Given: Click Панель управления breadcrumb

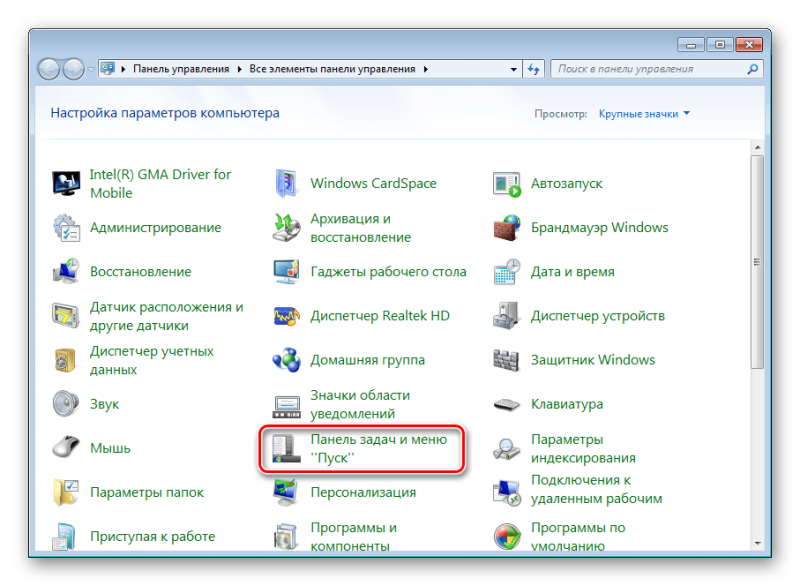Looking at the screenshot, I should 181,69.
